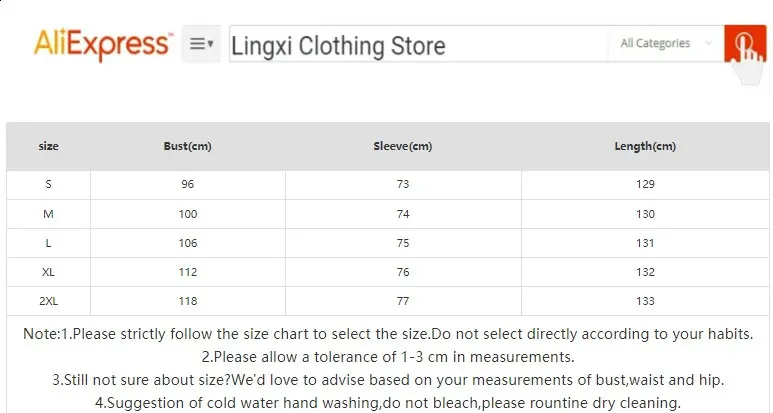Select the M size row label
Screen dimensions: 773x413
point(48,214)
